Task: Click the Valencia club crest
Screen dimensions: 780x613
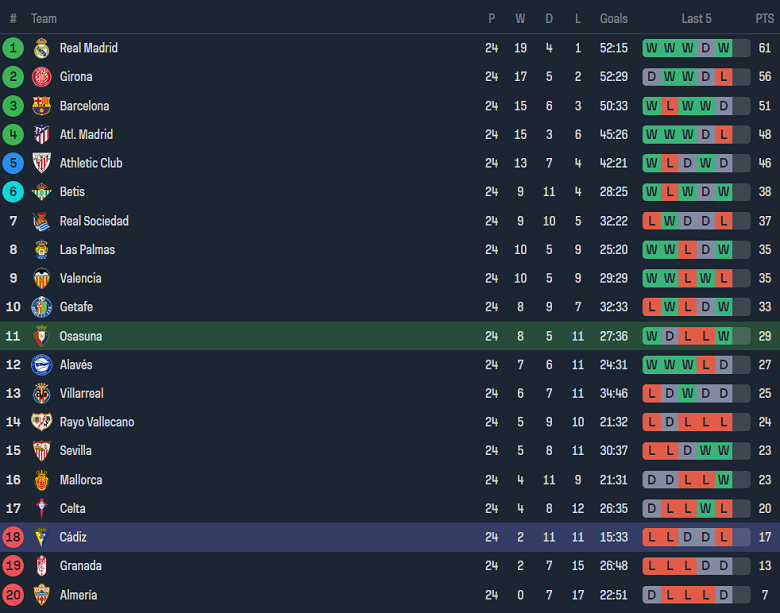Action: tap(41, 278)
